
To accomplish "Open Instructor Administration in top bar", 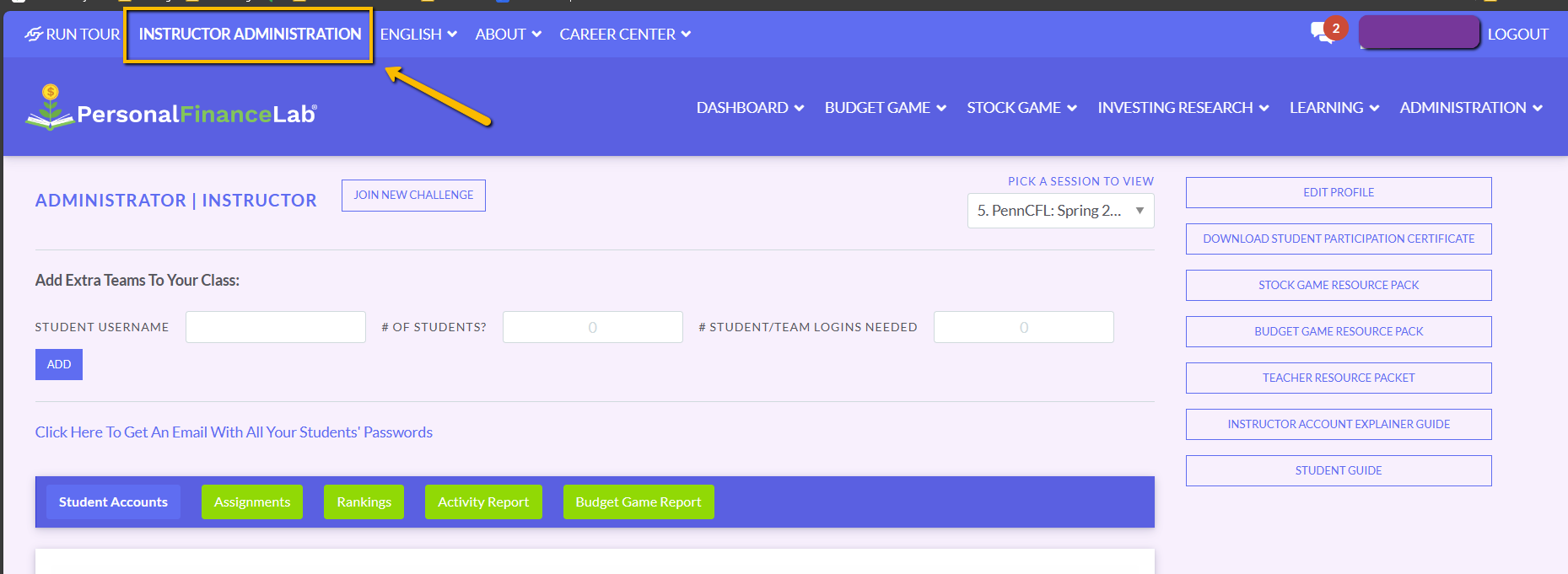I will click(x=250, y=35).
